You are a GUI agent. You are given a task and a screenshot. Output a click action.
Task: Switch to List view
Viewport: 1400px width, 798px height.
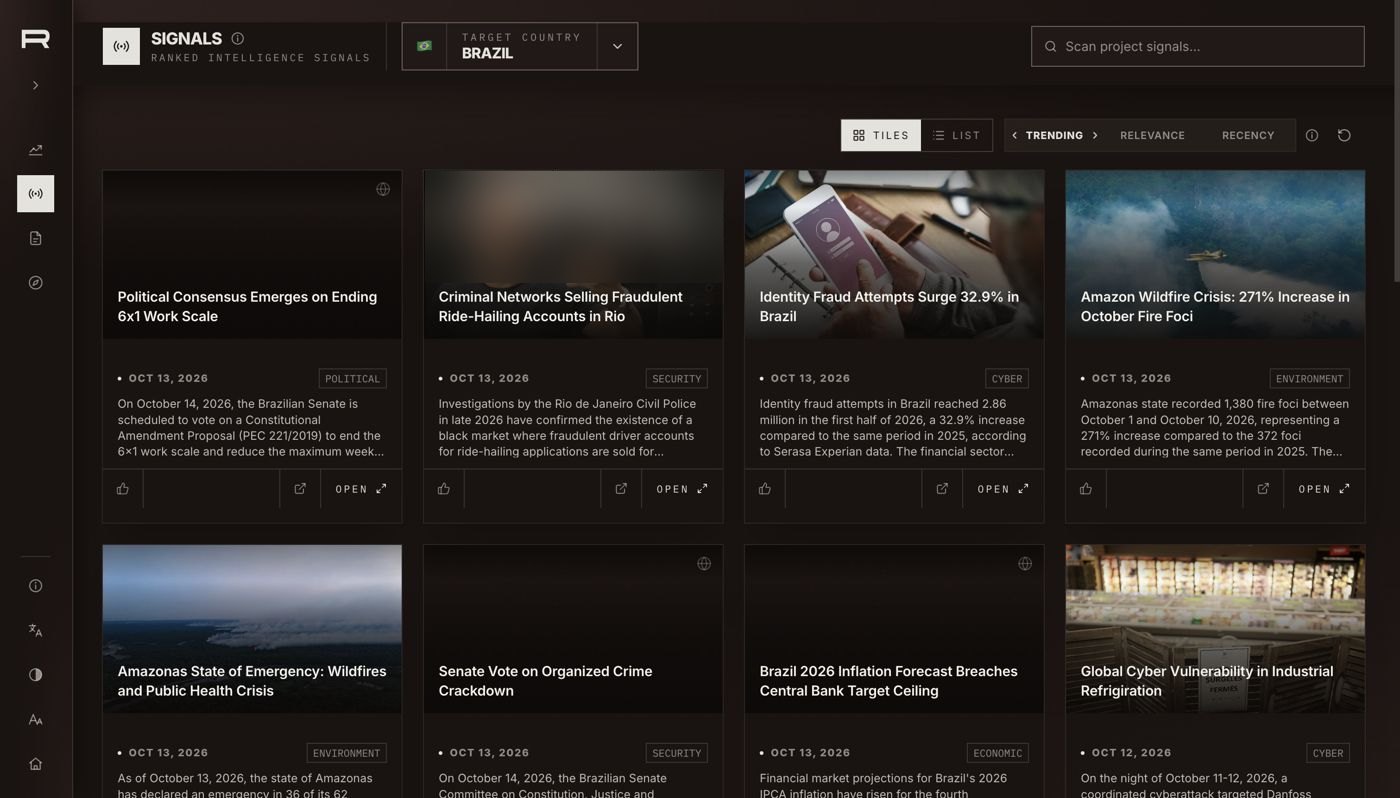pyautogui.click(x=957, y=135)
